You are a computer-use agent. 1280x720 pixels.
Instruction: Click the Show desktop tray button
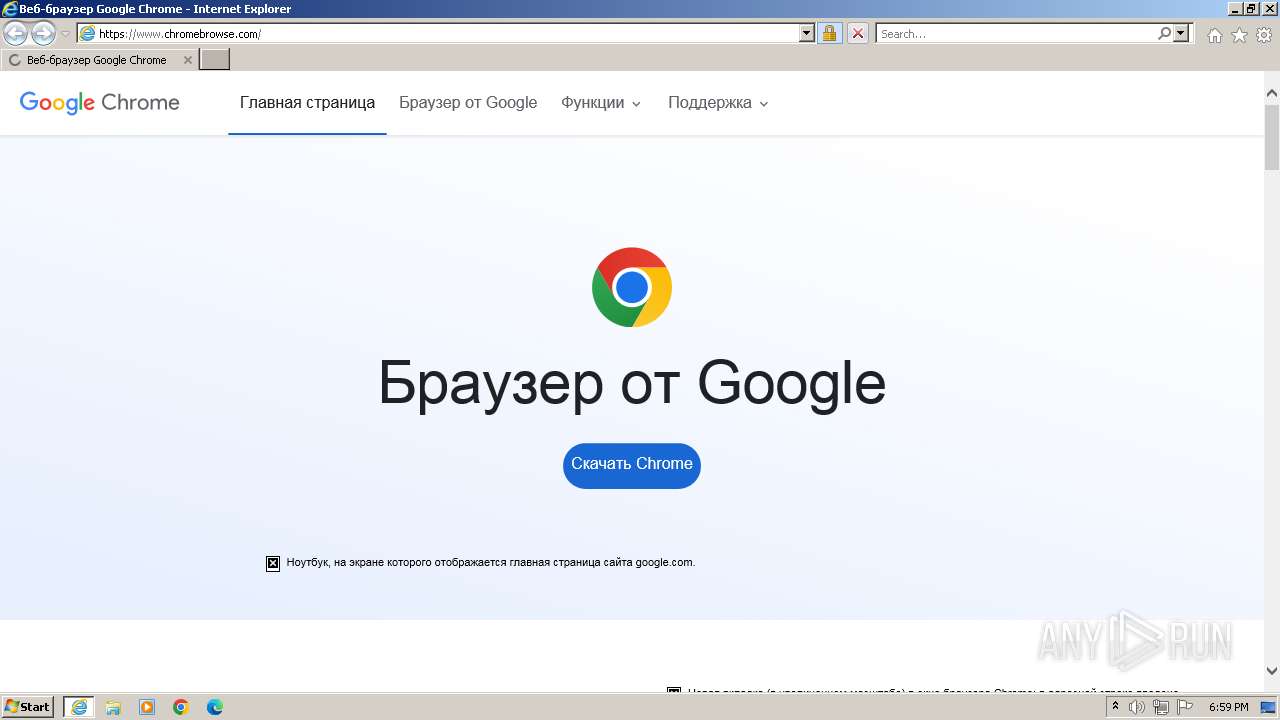(1268, 707)
